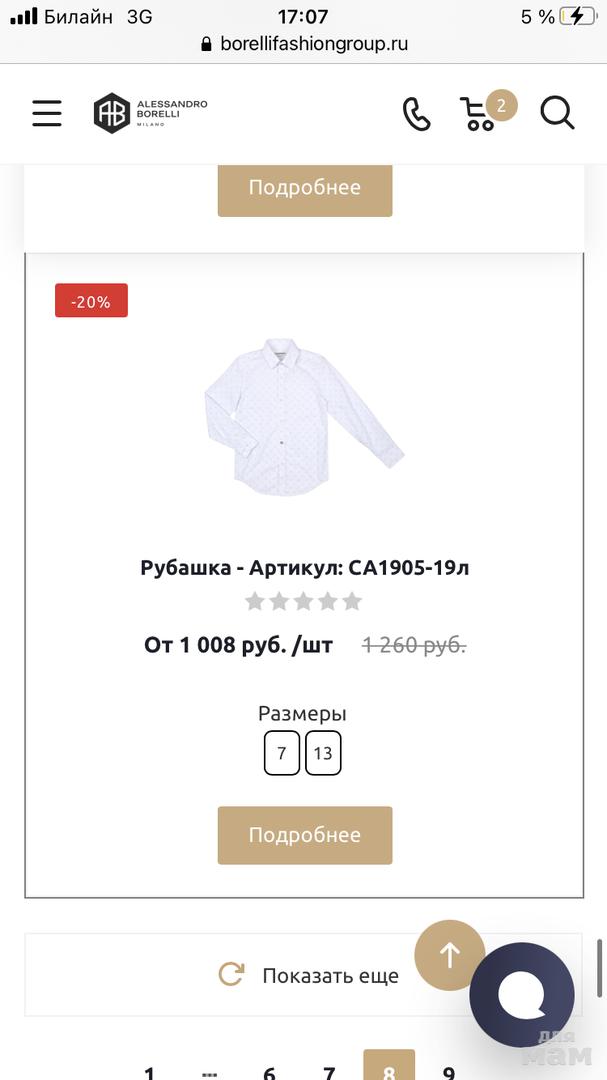The image size is (607, 1080).
Task: Go to page 6
Action: pos(269,1071)
